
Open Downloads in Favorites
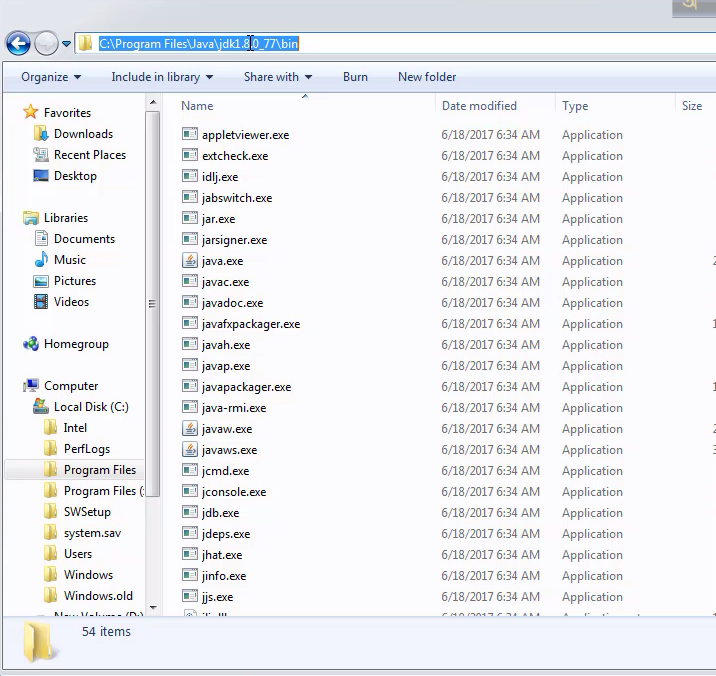(83, 133)
